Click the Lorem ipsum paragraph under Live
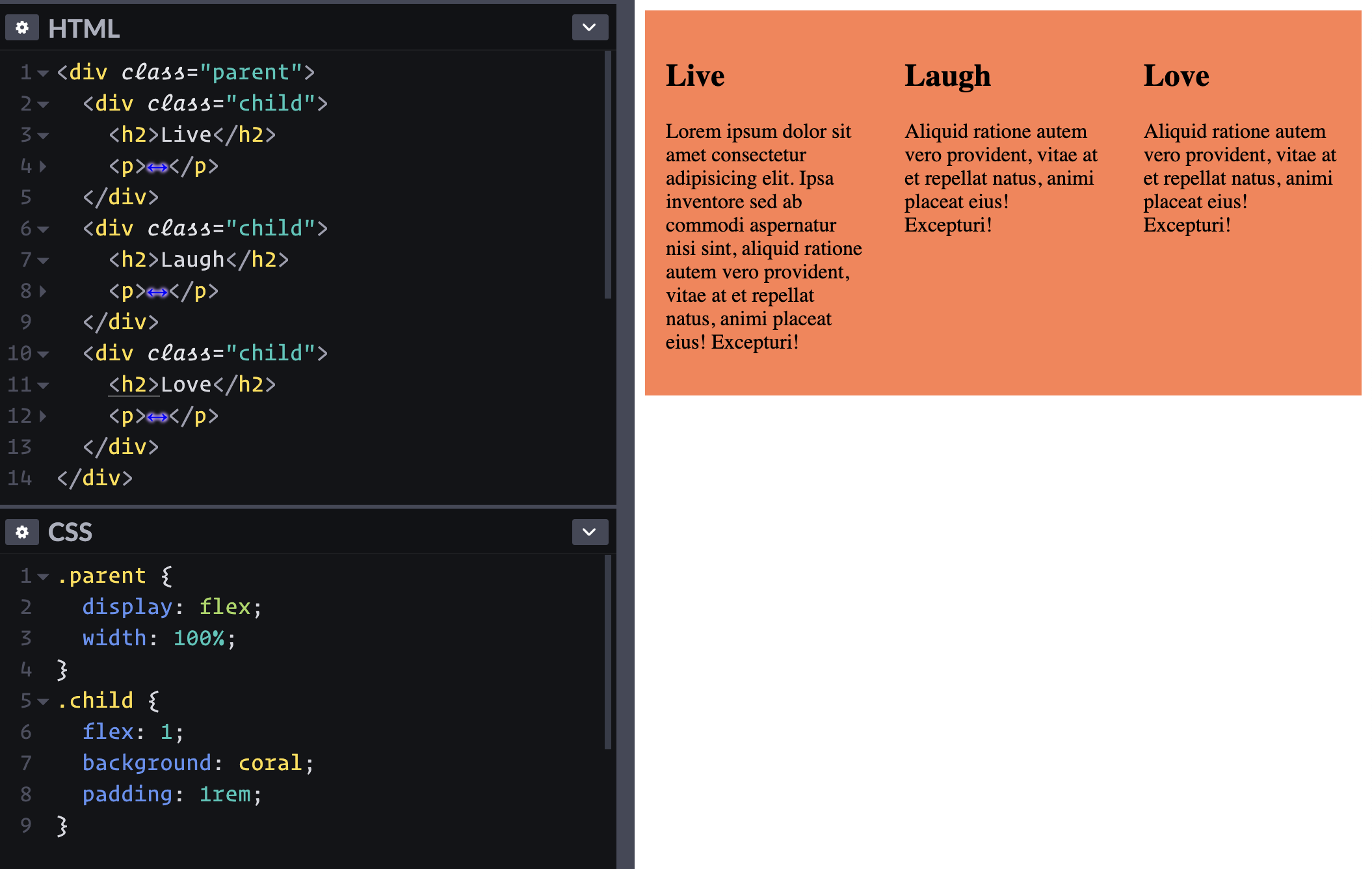Image resolution: width=1372 pixels, height=869 pixels. 764,237
